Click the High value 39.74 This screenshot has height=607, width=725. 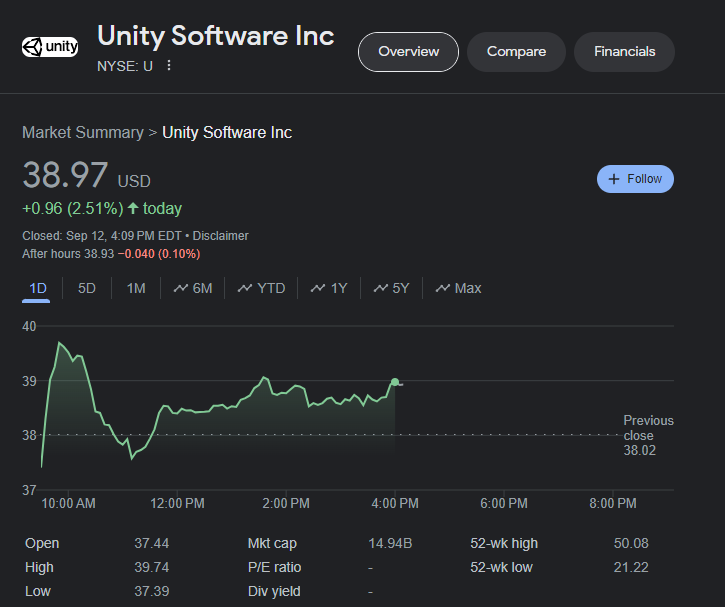pyautogui.click(x=152, y=567)
